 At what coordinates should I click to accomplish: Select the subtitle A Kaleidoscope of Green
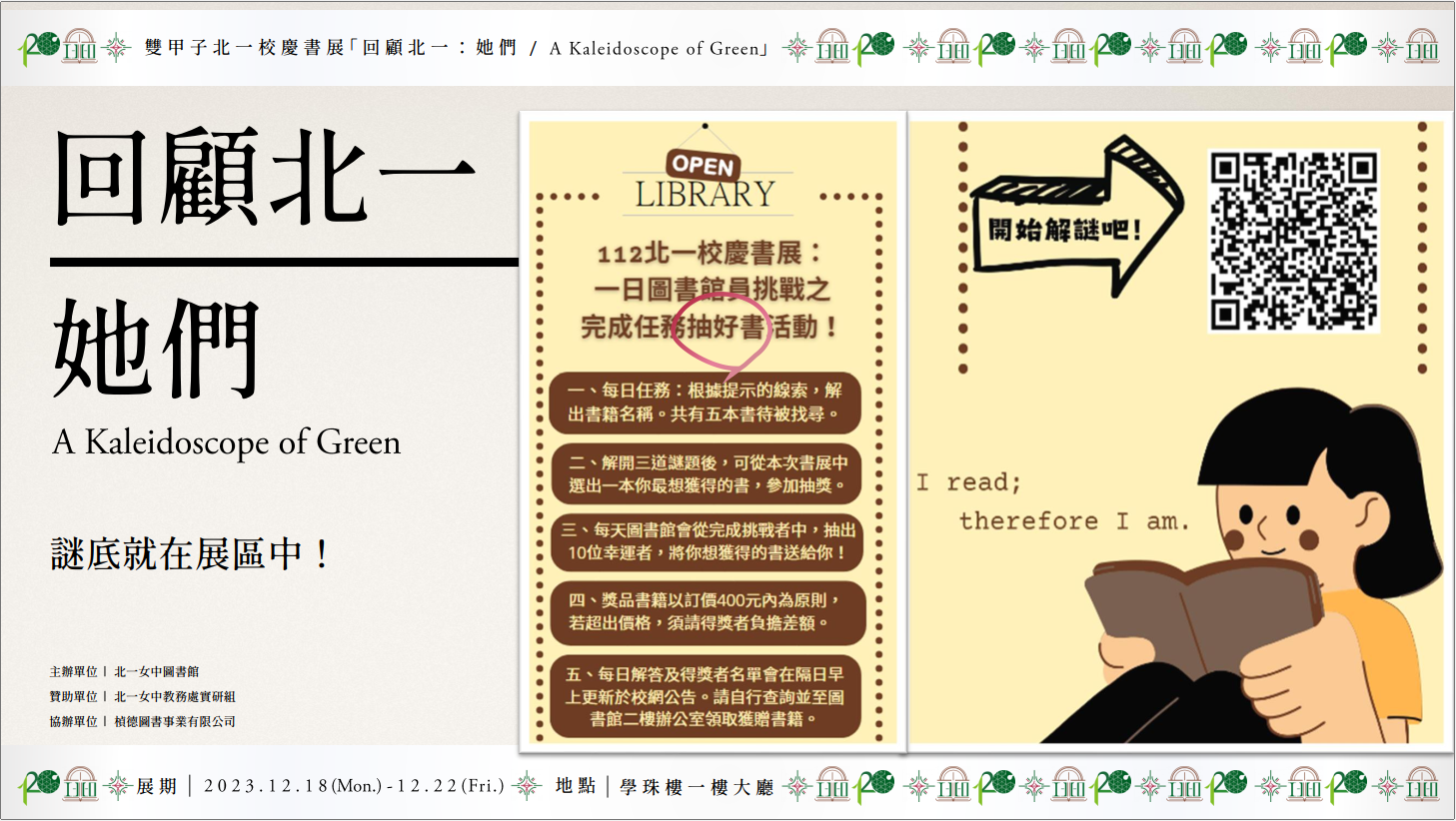point(227,442)
